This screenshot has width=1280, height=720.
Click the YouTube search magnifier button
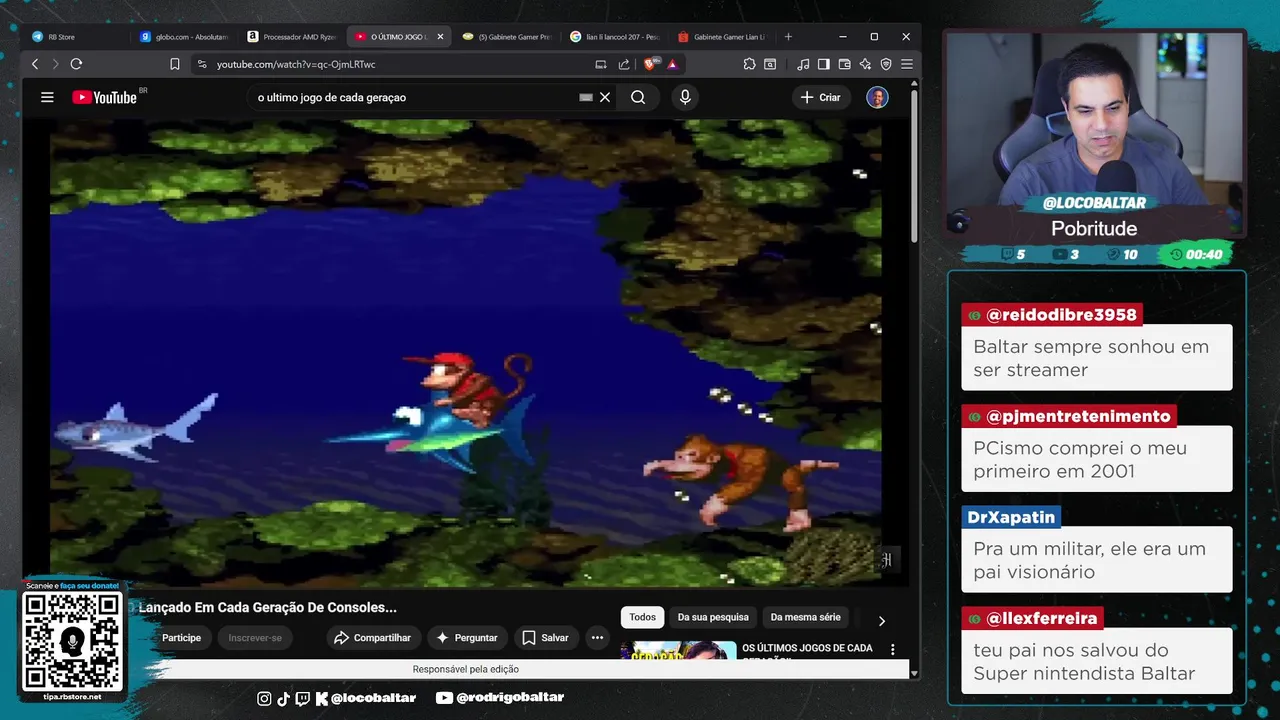click(x=638, y=97)
